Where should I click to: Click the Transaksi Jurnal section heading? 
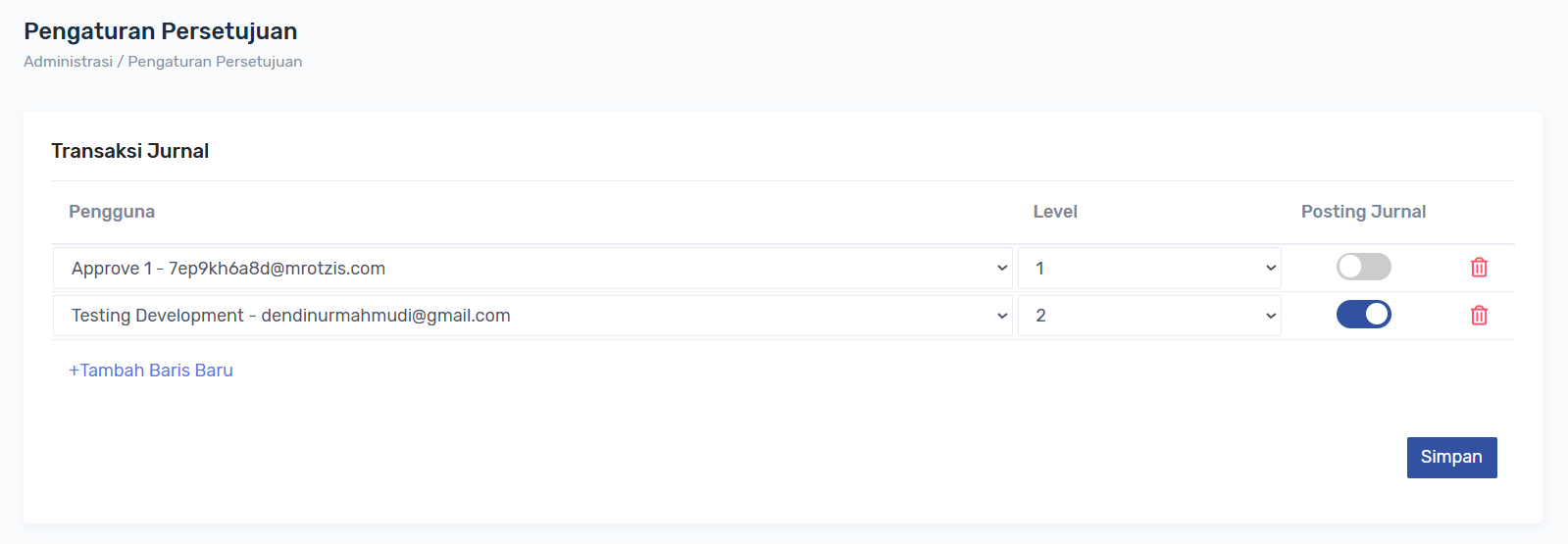129,151
